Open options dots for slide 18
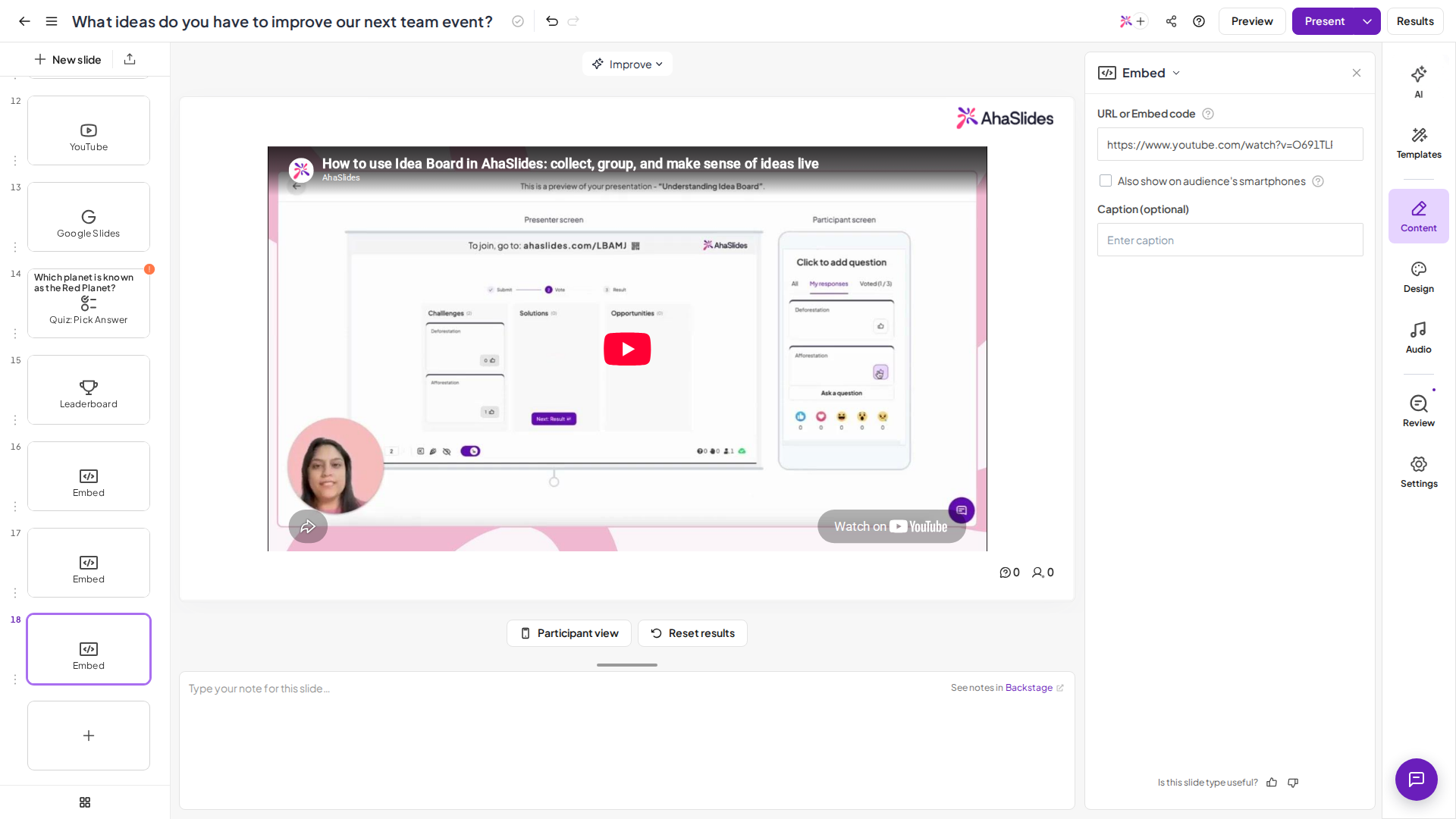 click(x=15, y=679)
